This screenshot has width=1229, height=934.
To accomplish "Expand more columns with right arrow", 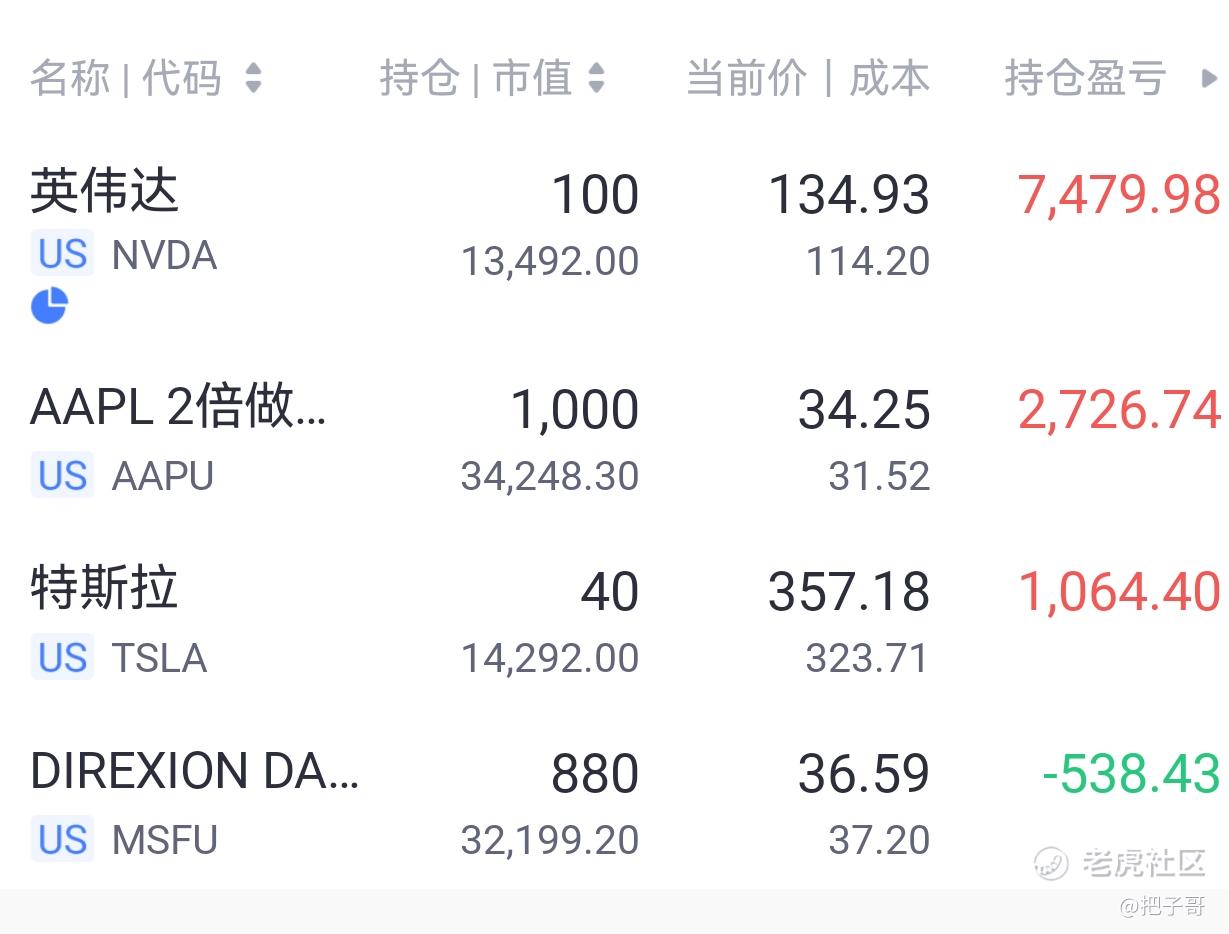I will [x=1209, y=78].
